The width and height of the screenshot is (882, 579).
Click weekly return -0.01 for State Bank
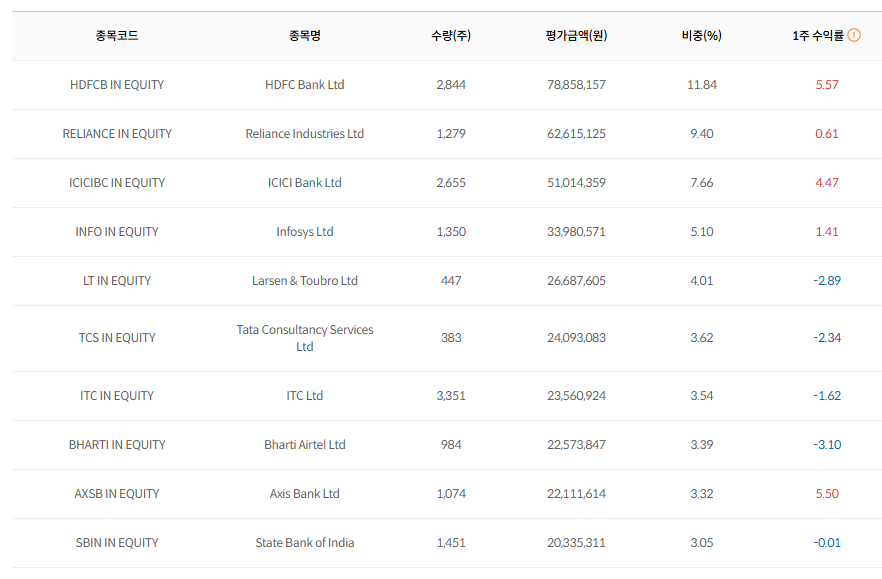point(827,542)
